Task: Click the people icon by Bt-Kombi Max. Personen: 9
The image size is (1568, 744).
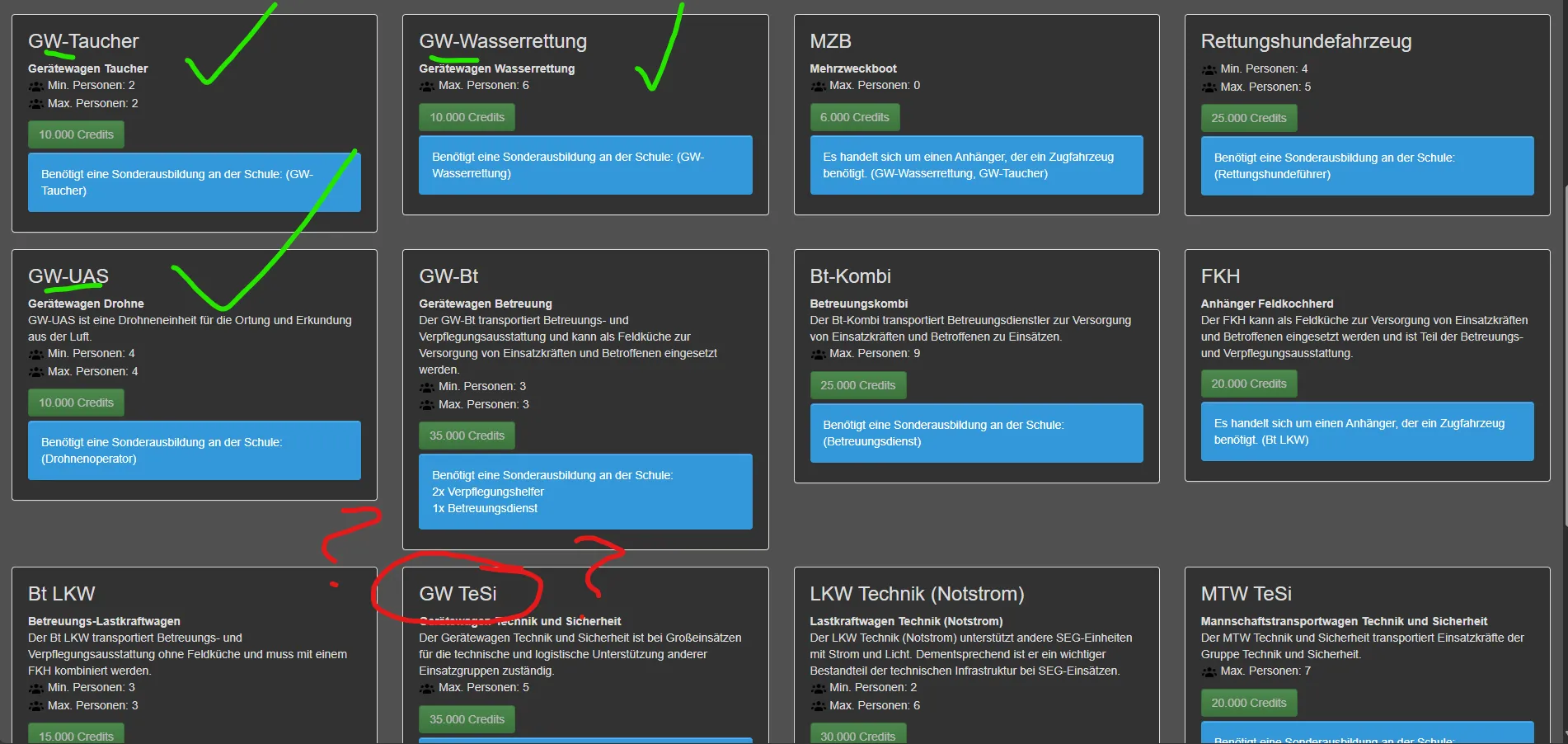Action: (818, 354)
